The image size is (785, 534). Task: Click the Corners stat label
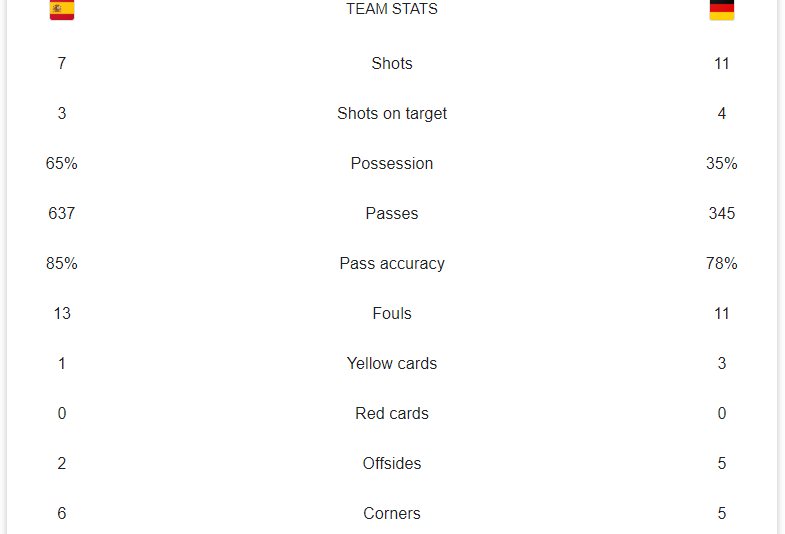[392, 514]
